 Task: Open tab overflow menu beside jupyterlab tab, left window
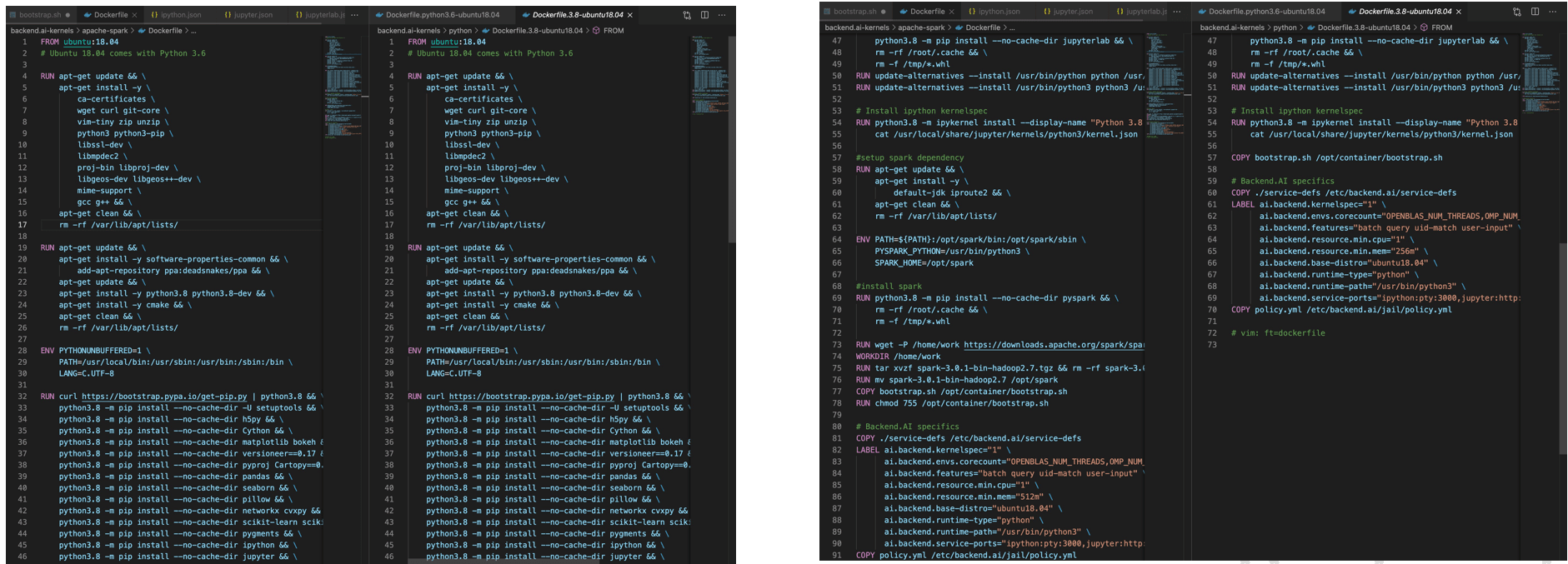(x=355, y=15)
